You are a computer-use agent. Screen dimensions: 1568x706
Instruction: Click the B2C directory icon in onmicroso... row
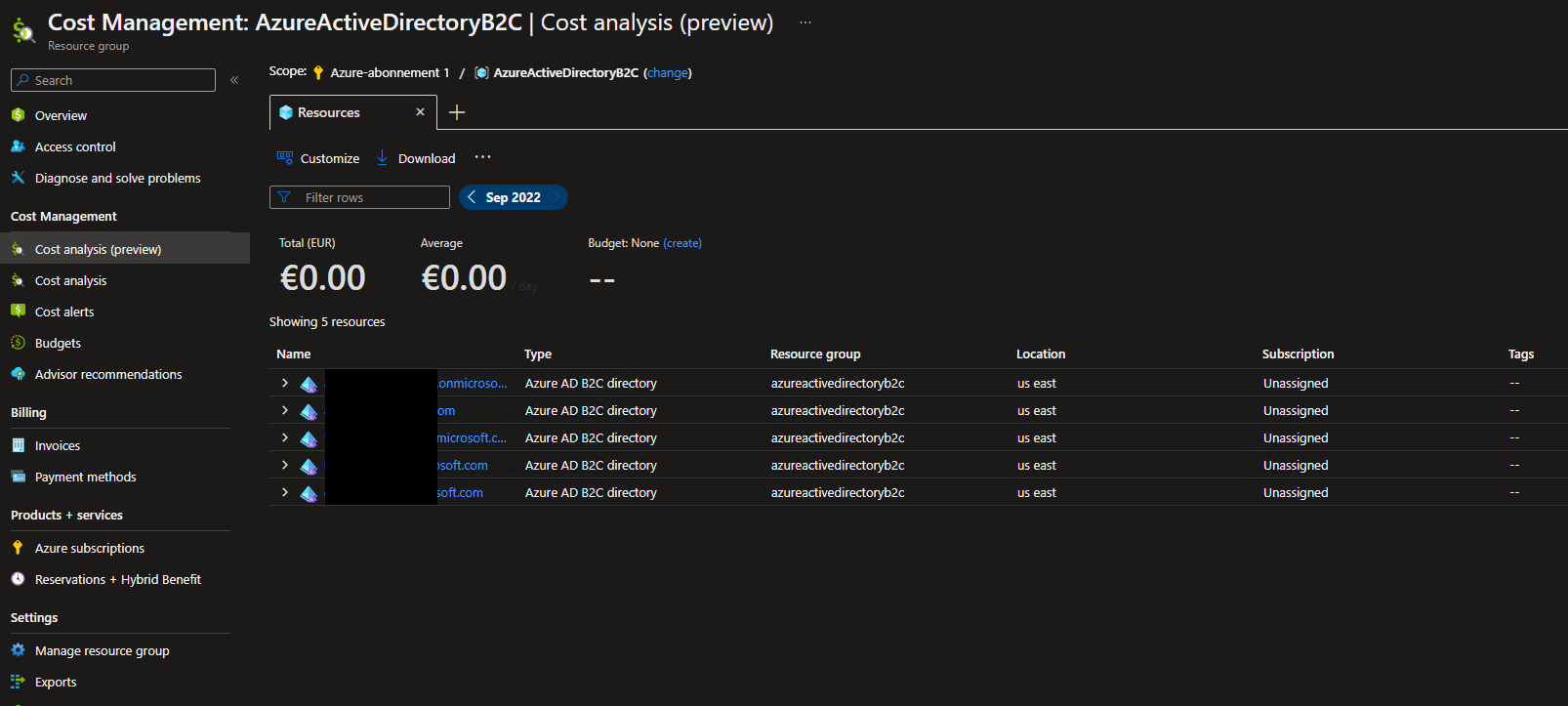click(x=309, y=384)
